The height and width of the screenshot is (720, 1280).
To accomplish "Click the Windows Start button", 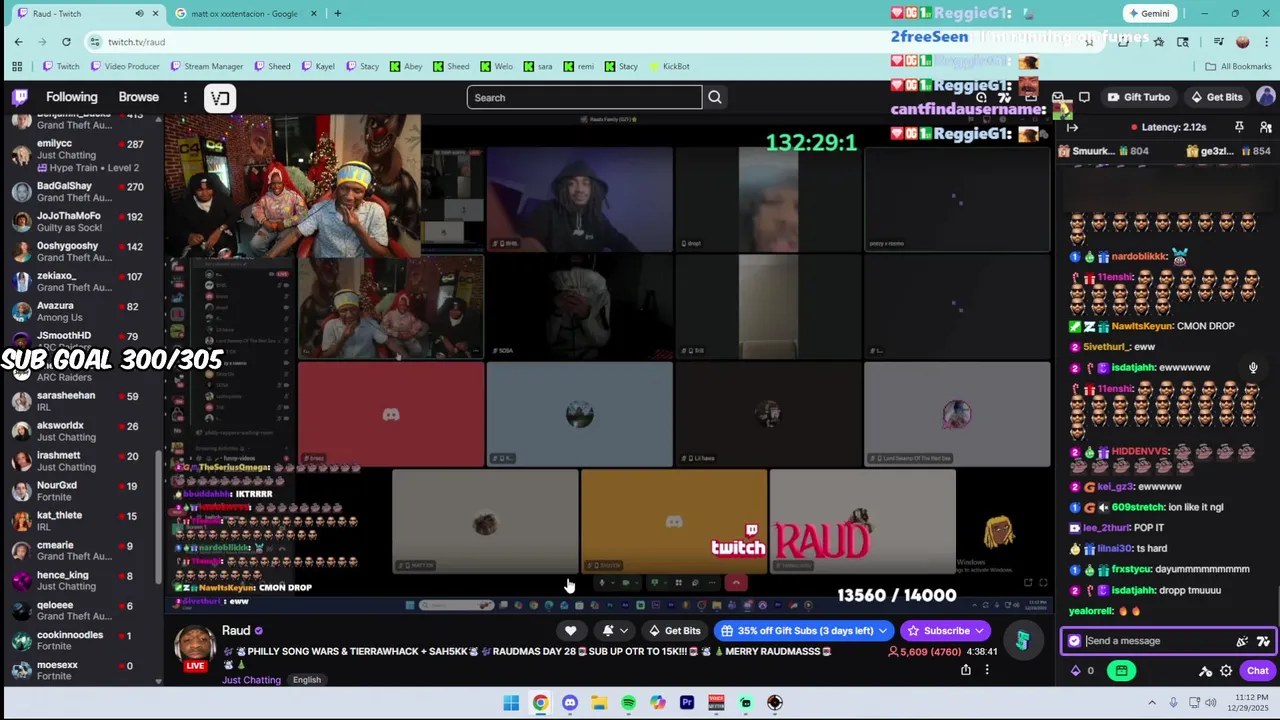I will 511,703.
